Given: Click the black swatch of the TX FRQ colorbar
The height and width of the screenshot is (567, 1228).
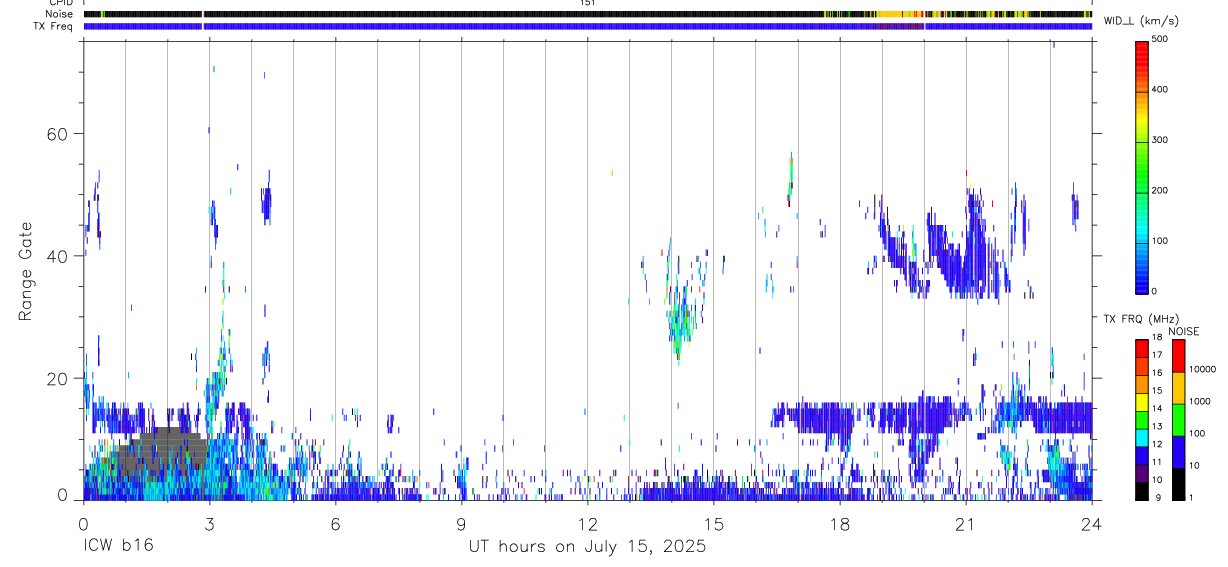Looking at the screenshot, I should [x=1141, y=491].
